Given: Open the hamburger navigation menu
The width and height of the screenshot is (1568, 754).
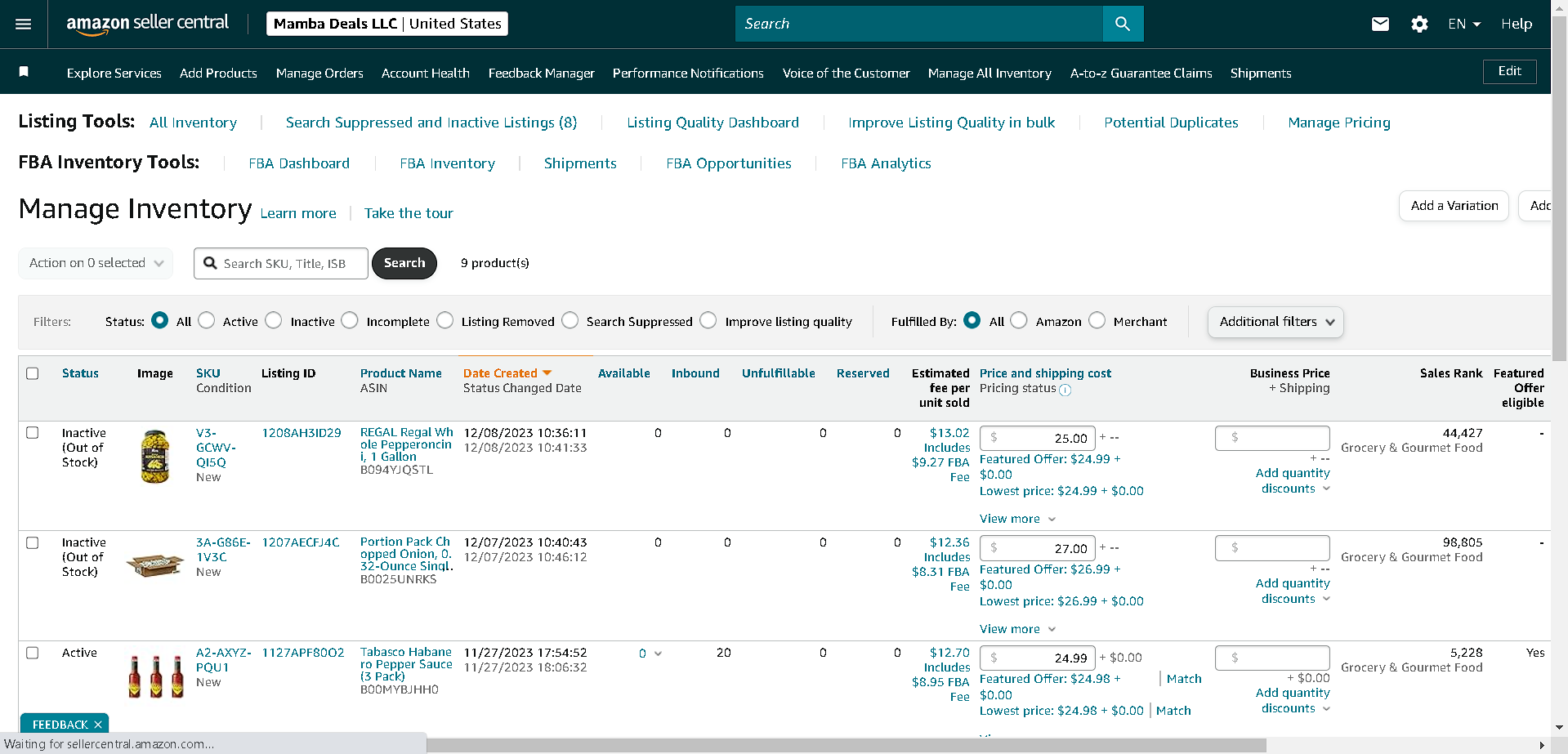Looking at the screenshot, I should coord(24,25).
